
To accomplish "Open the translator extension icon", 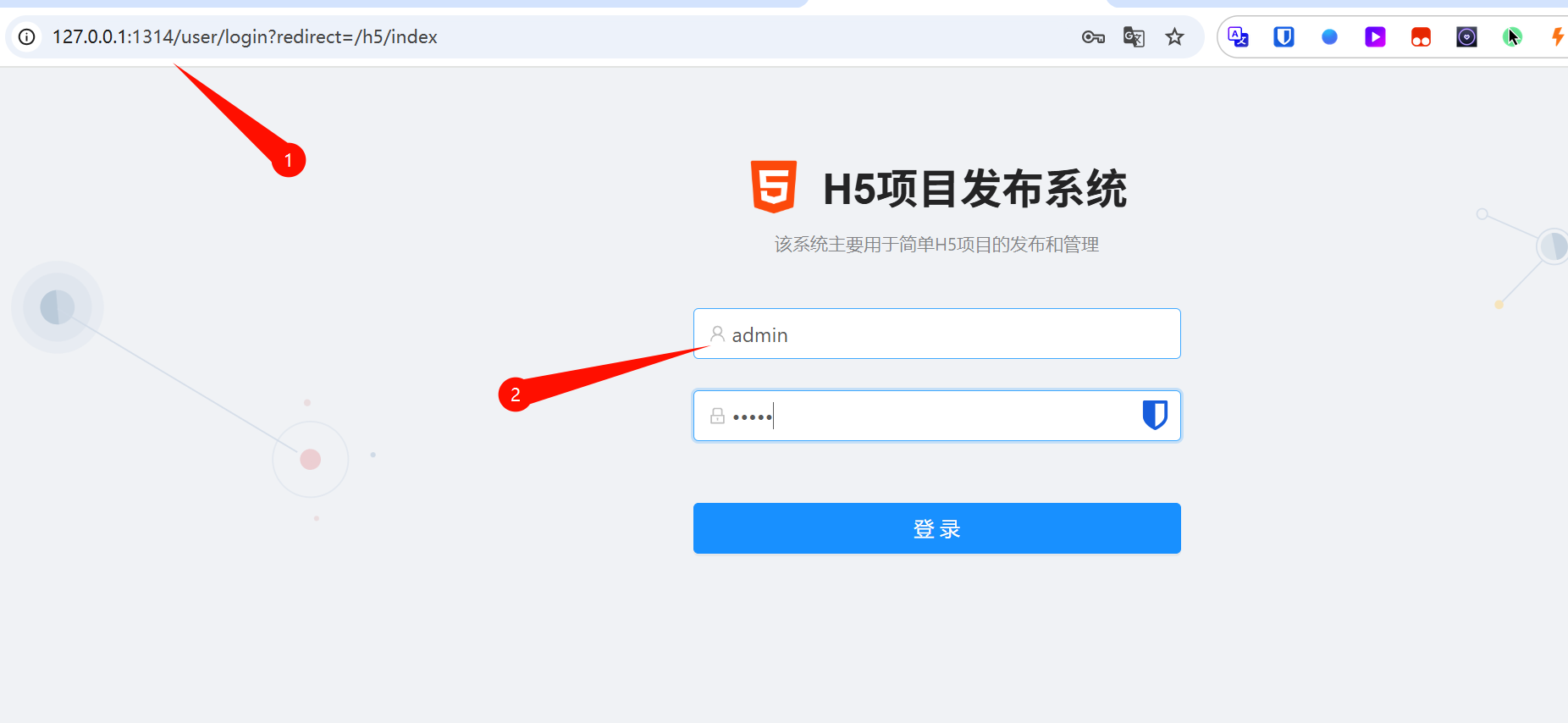I will tap(1239, 37).
